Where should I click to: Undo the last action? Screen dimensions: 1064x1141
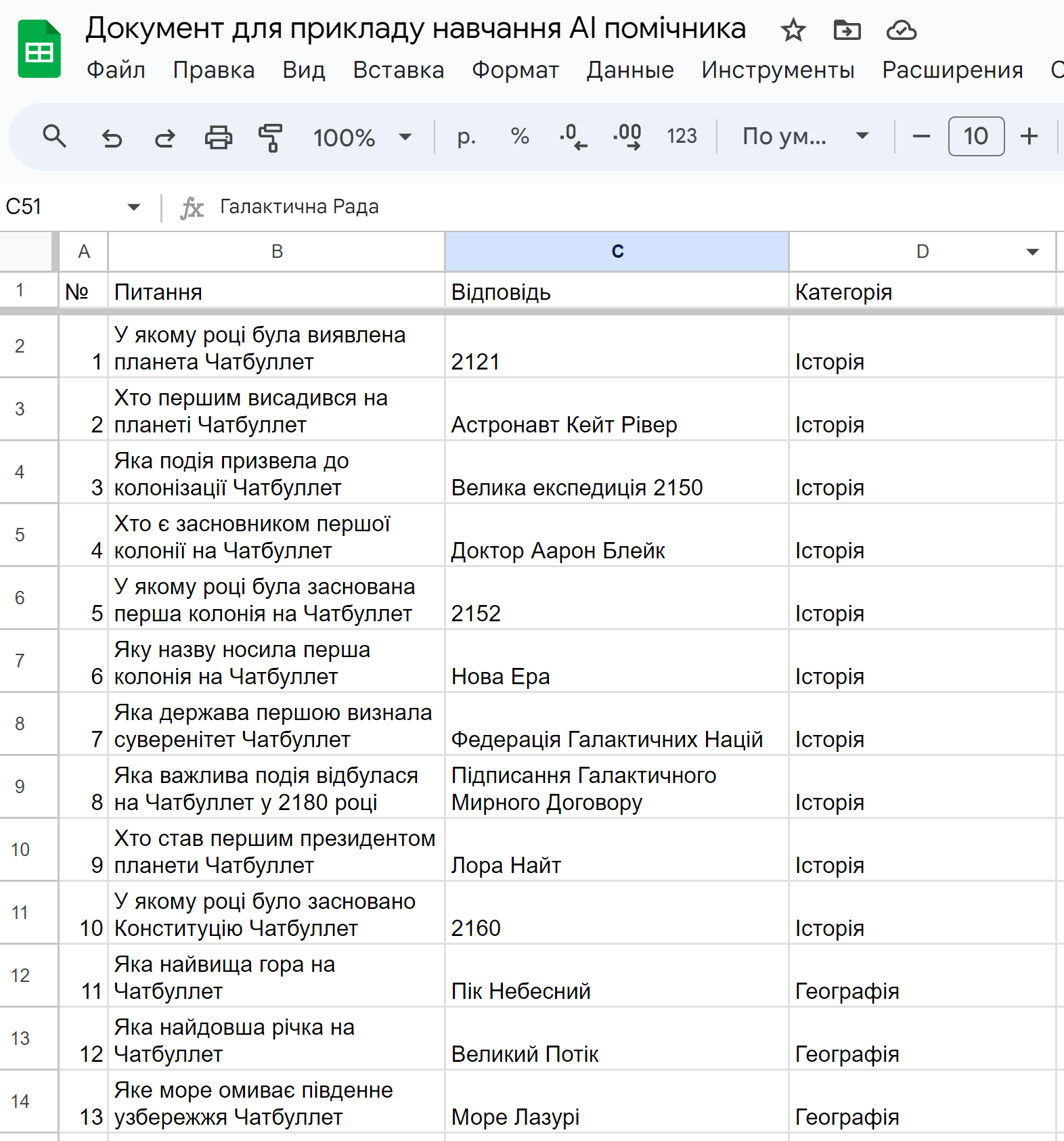pos(112,137)
